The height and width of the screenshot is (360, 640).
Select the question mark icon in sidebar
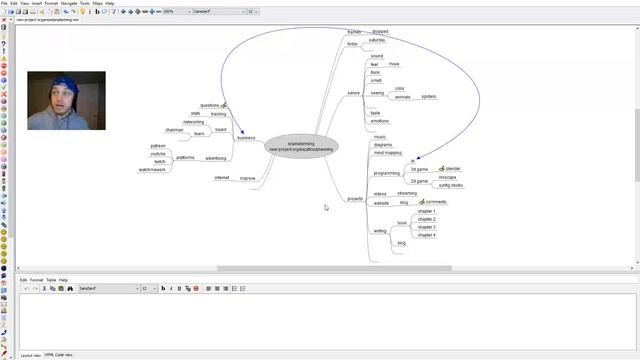click(x=4, y=43)
